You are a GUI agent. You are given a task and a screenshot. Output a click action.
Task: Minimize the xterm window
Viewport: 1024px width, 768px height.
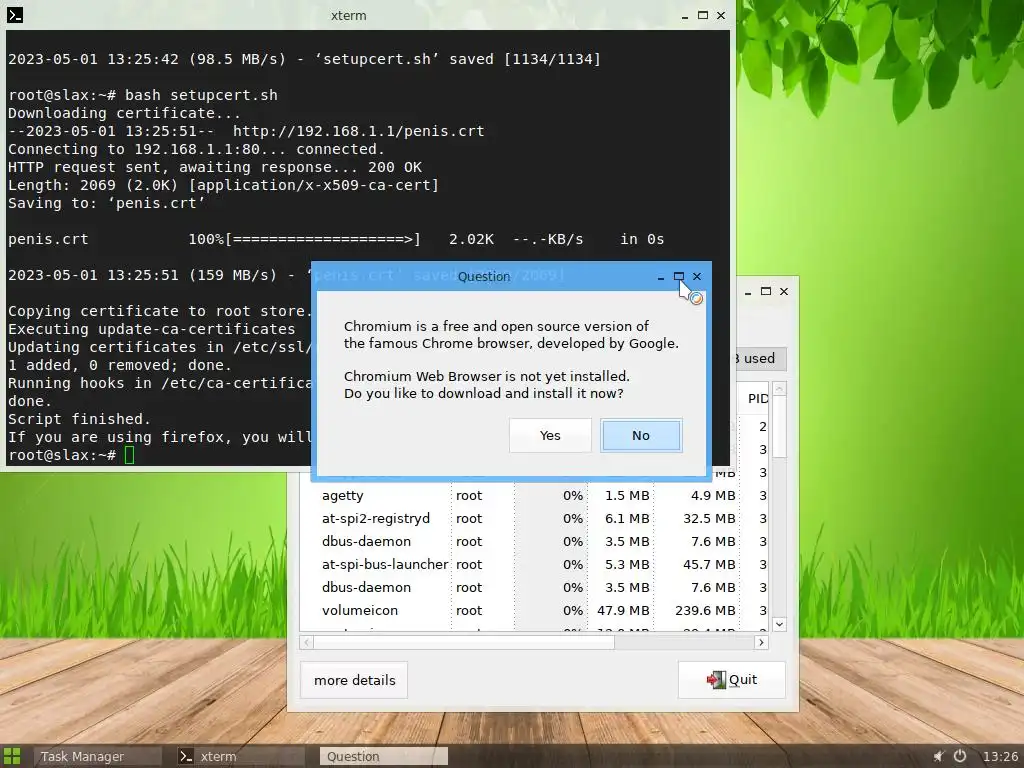(684, 15)
